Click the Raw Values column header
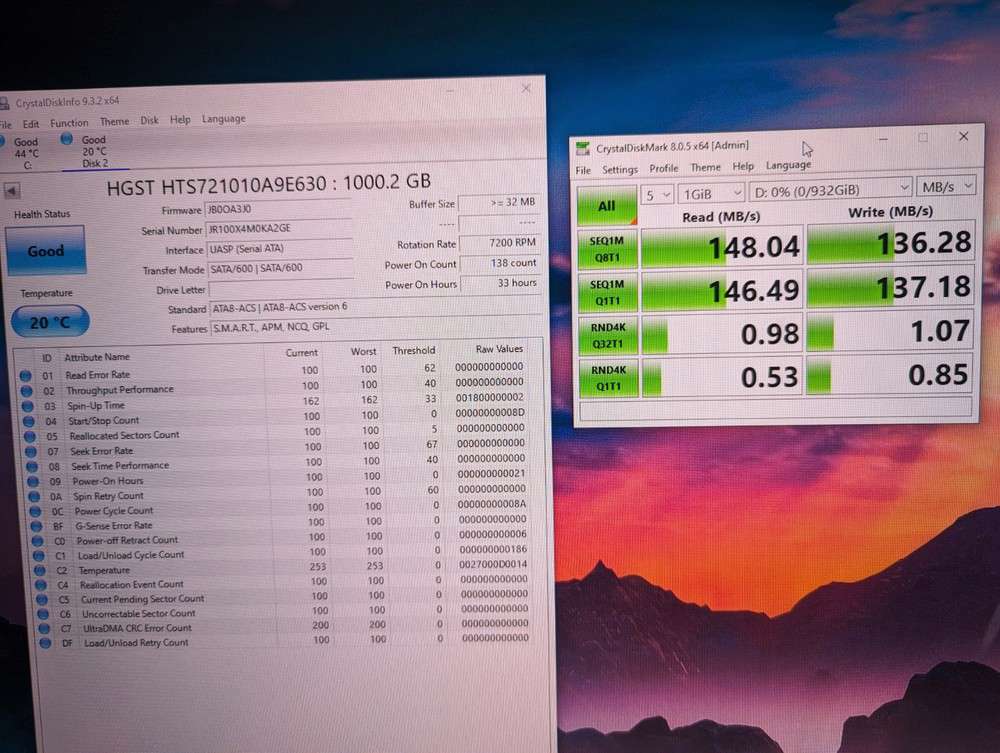This screenshot has width=1000, height=753. tap(499, 349)
